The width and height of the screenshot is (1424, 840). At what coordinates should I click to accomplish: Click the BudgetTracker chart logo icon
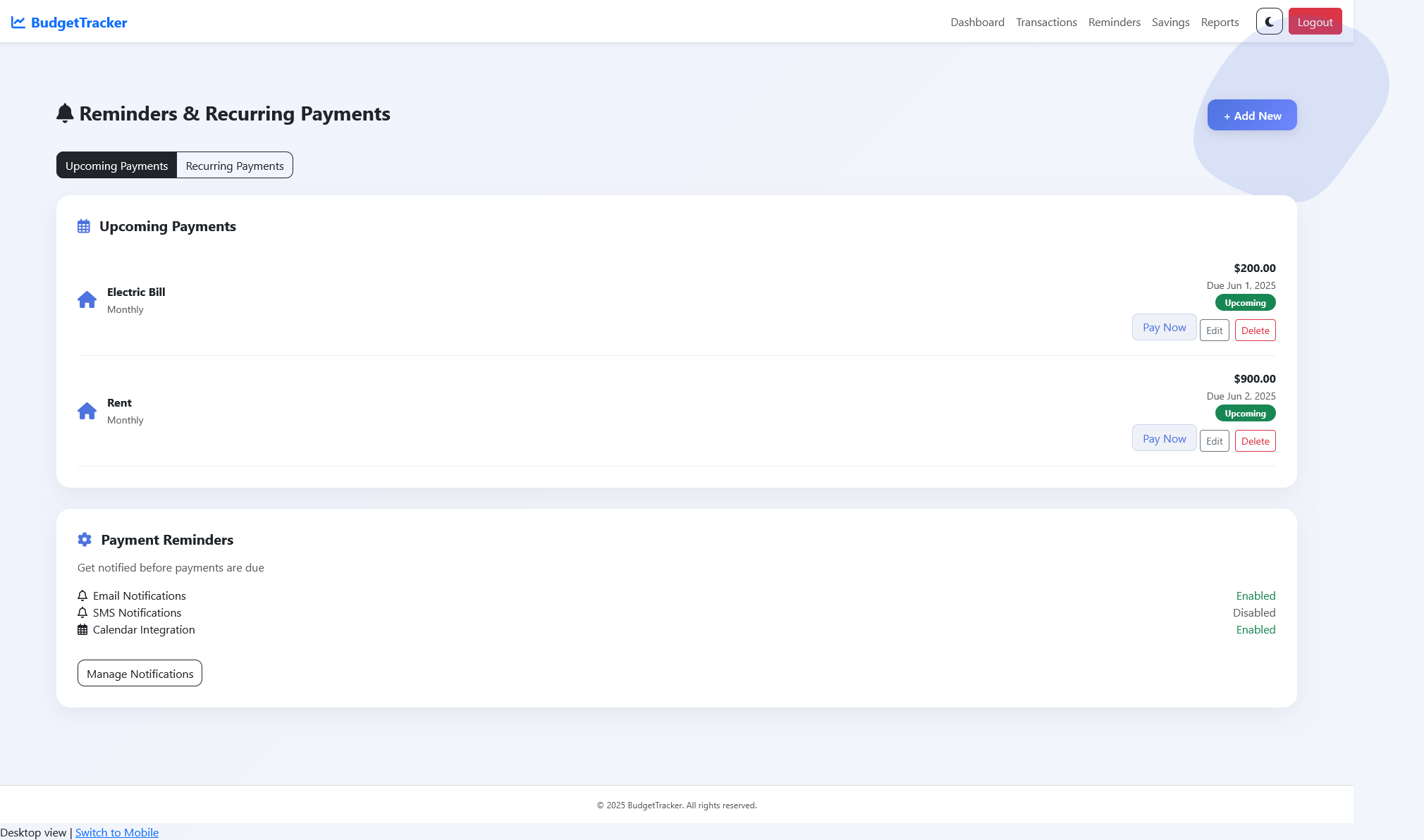coord(18,23)
